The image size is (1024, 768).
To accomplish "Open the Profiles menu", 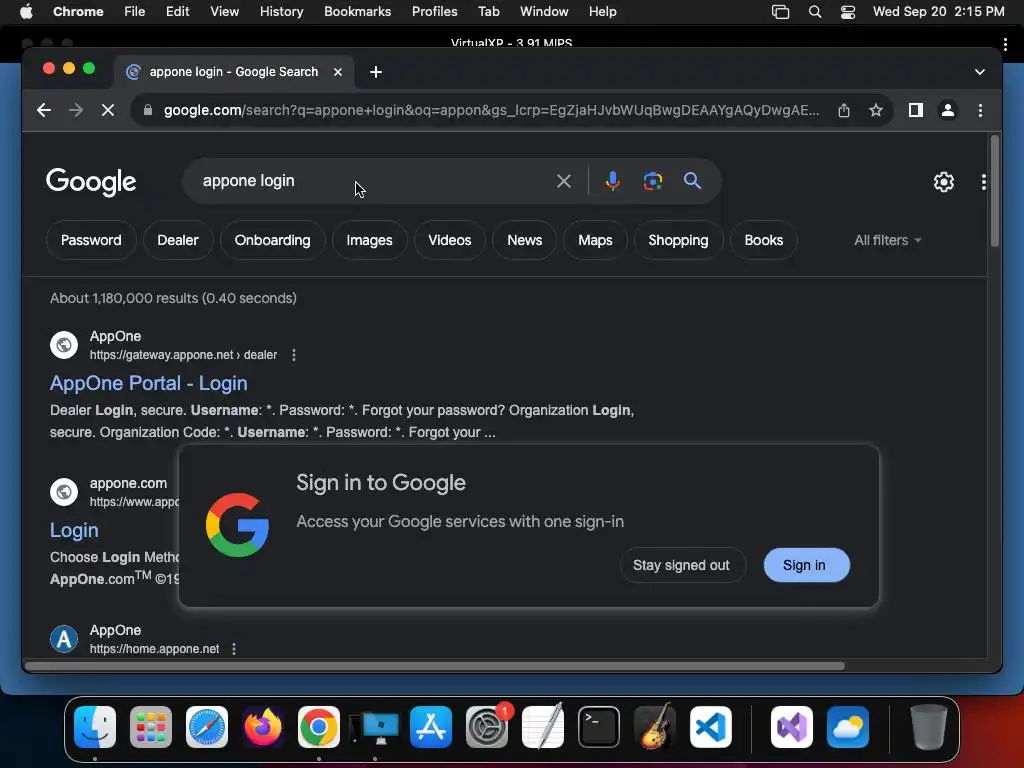I will tap(434, 12).
